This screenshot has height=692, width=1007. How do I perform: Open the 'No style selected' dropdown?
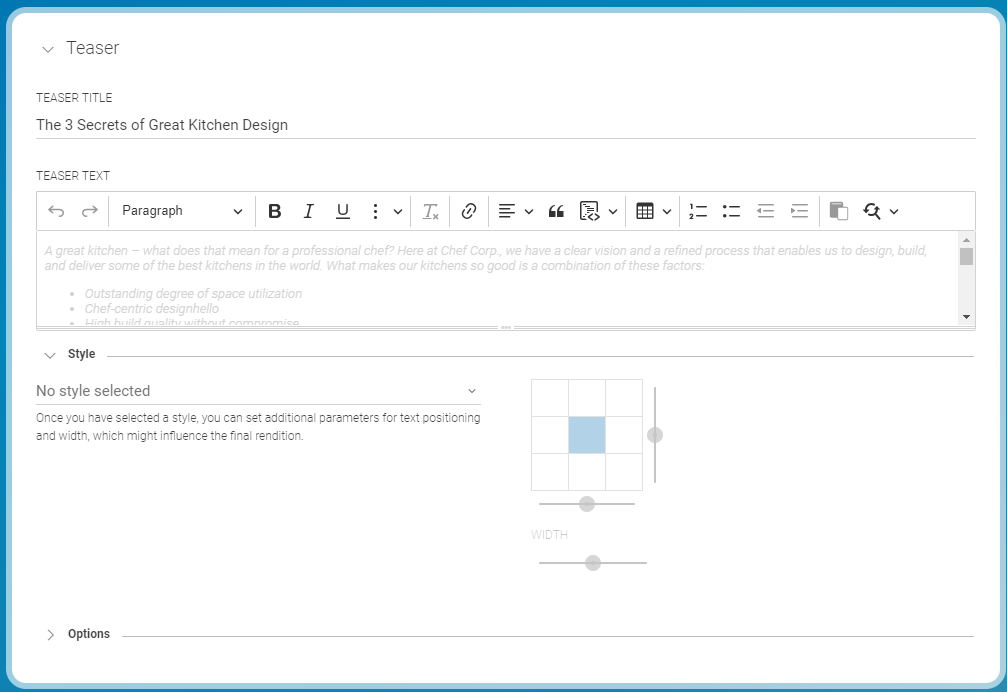257,391
